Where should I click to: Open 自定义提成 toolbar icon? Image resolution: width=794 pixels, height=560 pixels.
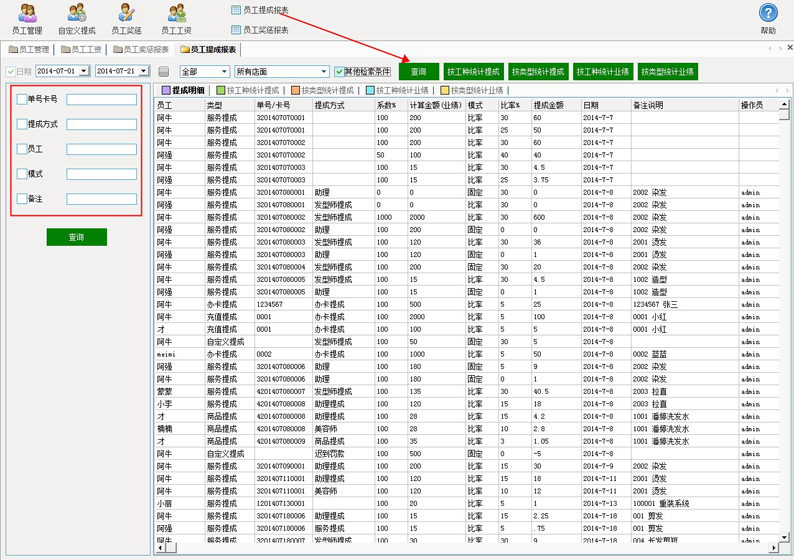coord(77,19)
